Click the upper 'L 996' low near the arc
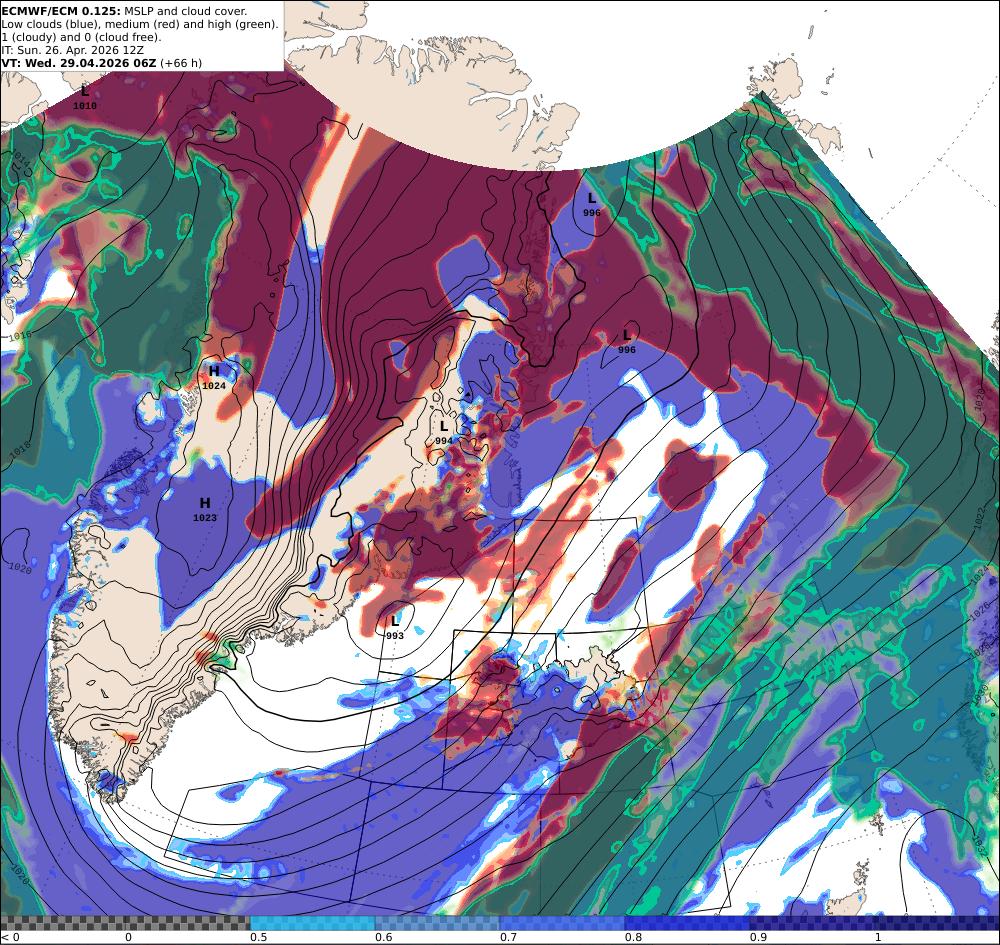The image size is (1000, 945). [592, 205]
